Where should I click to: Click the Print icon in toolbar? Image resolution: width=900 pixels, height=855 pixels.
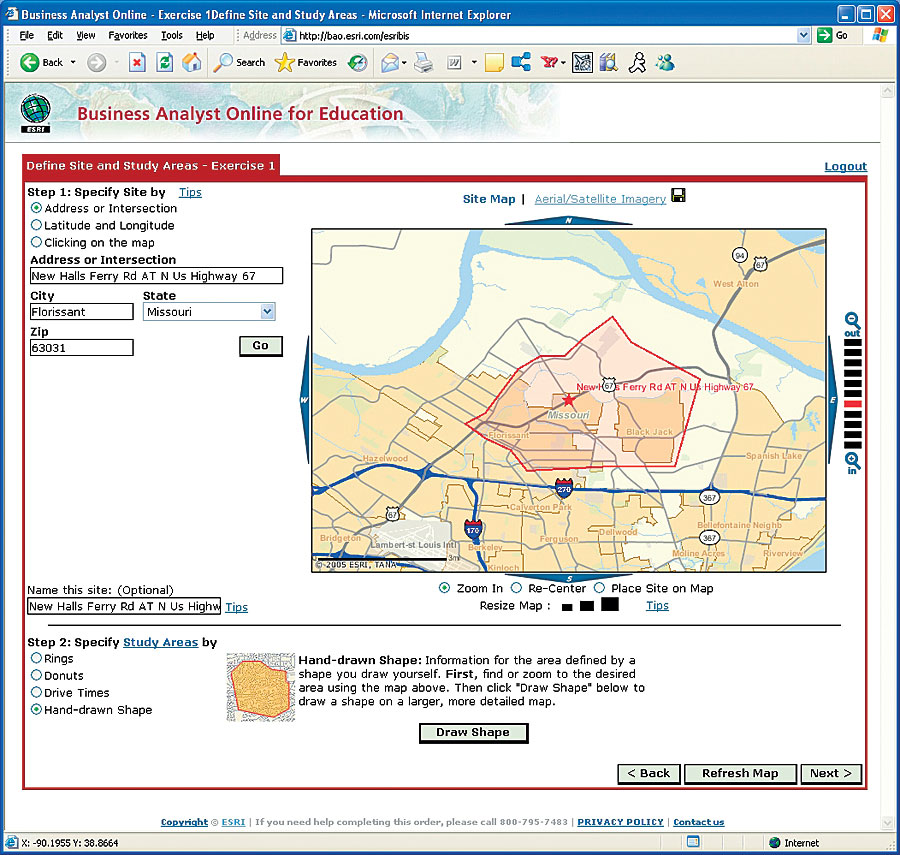pos(424,63)
